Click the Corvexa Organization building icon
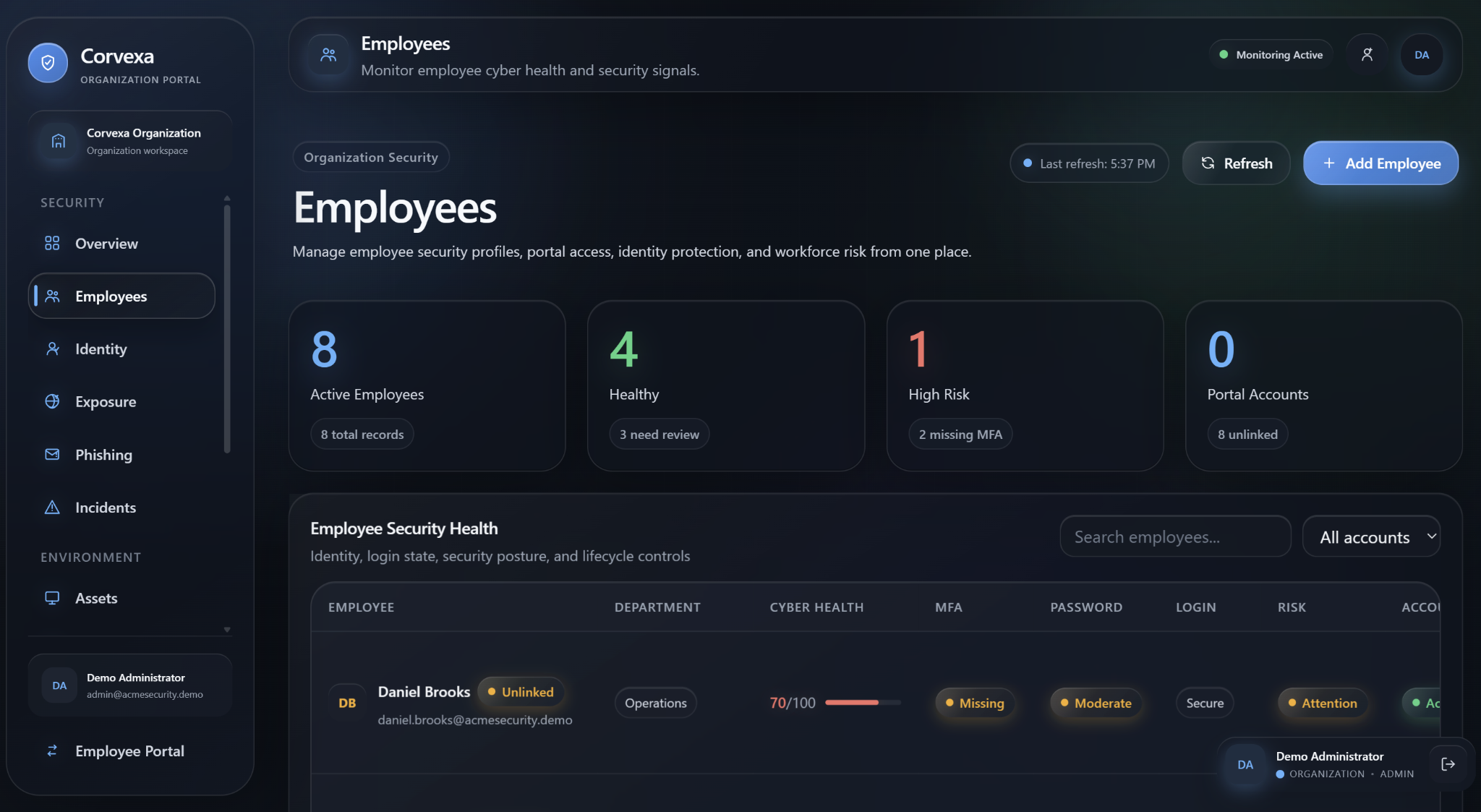The height and width of the screenshot is (812, 1481). [x=59, y=141]
